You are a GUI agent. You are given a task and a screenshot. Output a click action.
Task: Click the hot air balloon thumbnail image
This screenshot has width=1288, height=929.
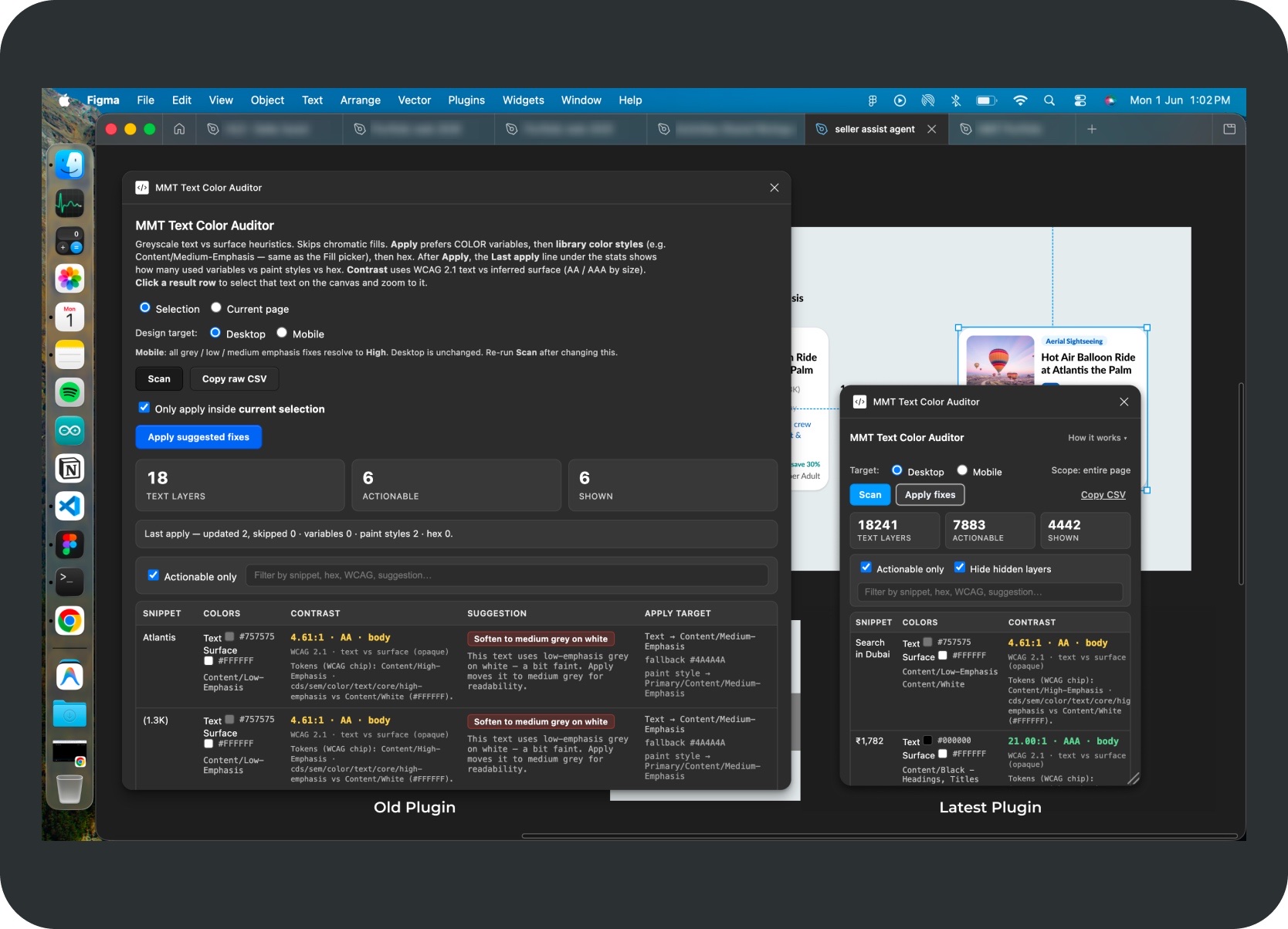coord(1000,361)
